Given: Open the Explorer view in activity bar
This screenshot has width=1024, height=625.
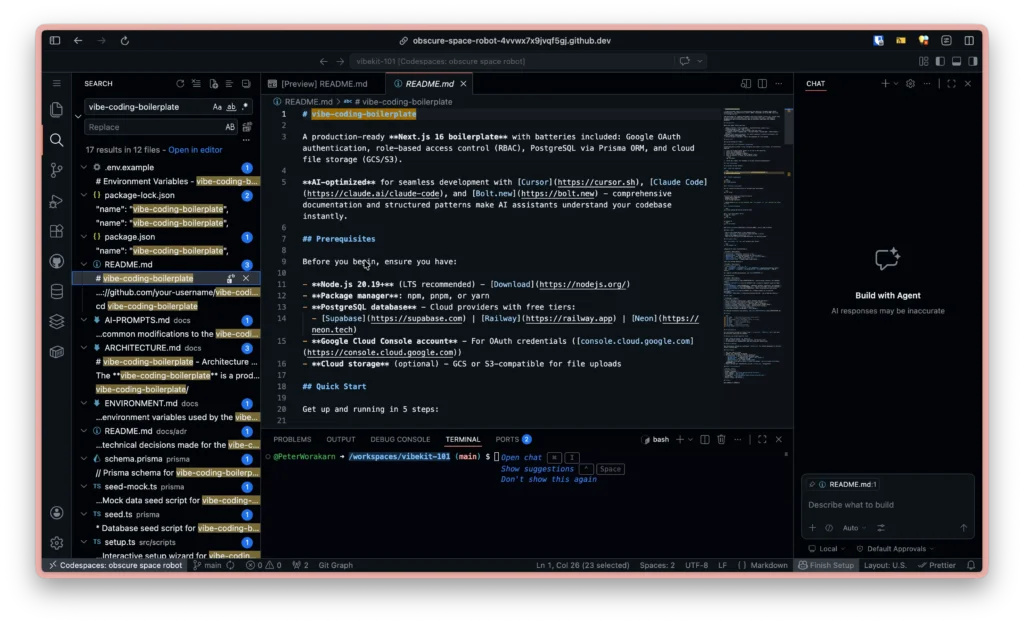Looking at the screenshot, I should (57, 109).
